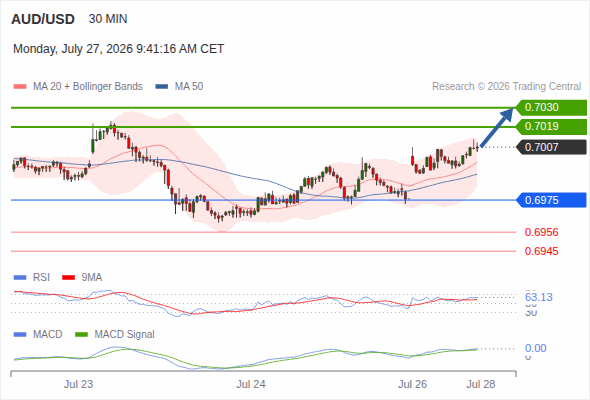Click the RSI value 63.13 label
The width and height of the screenshot is (590, 400).
[539, 297]
